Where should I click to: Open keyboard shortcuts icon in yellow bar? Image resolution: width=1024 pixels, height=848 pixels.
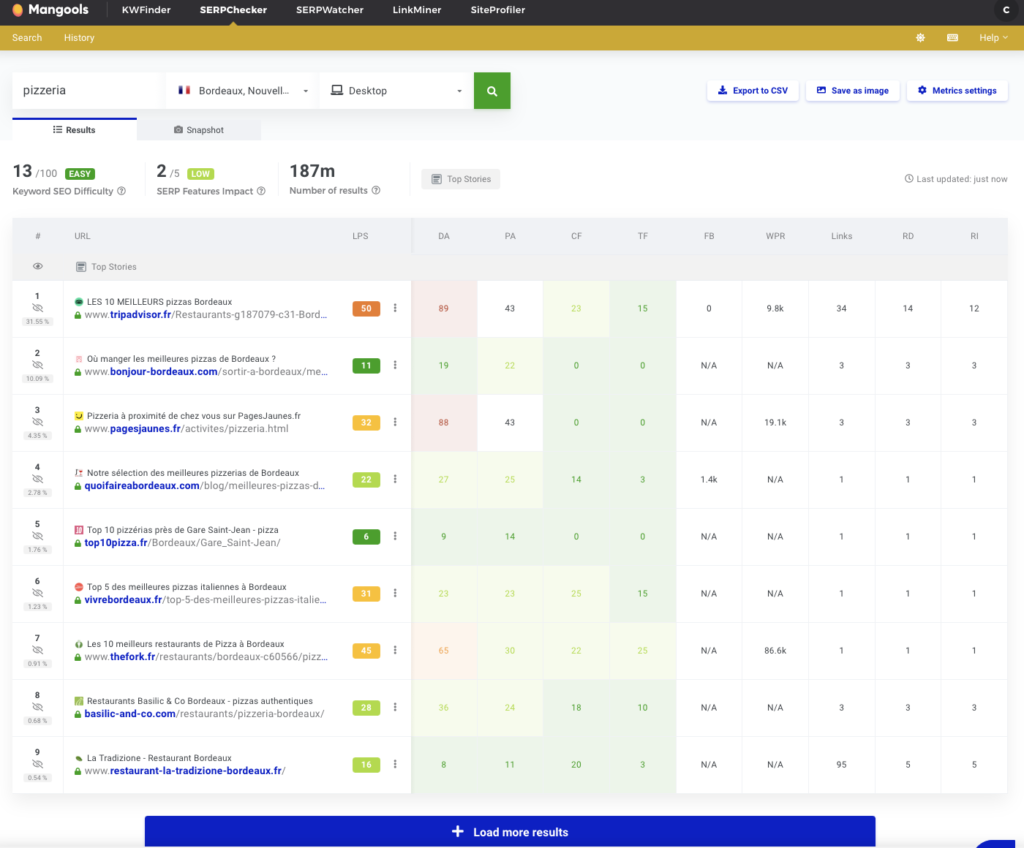952,38
